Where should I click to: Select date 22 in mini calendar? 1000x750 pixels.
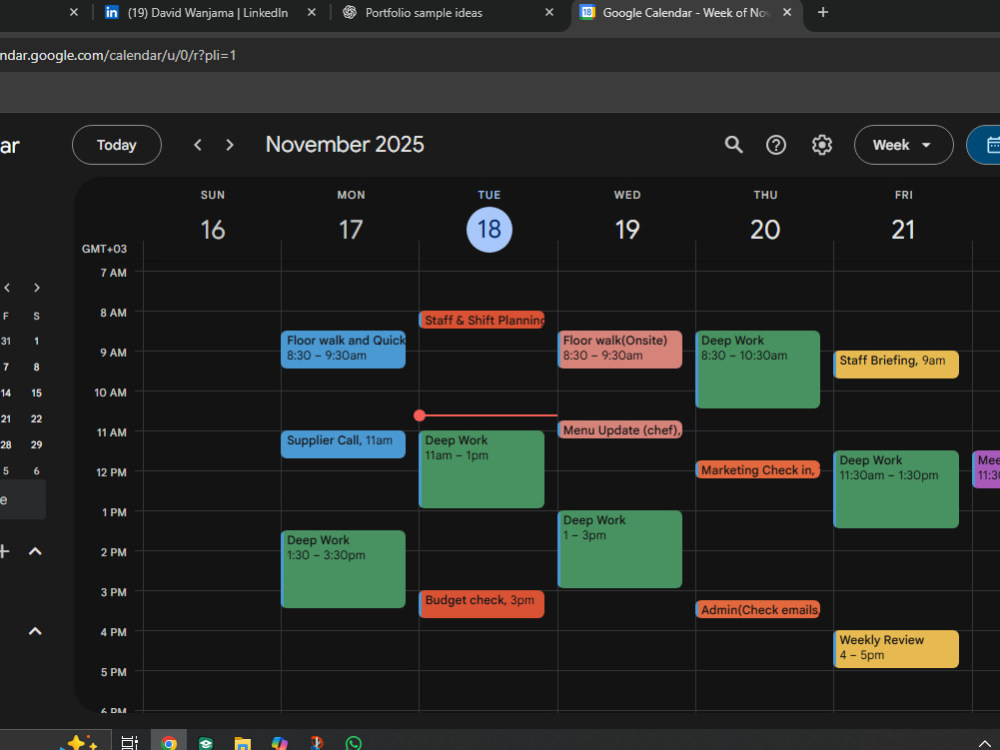pos(36,419)
